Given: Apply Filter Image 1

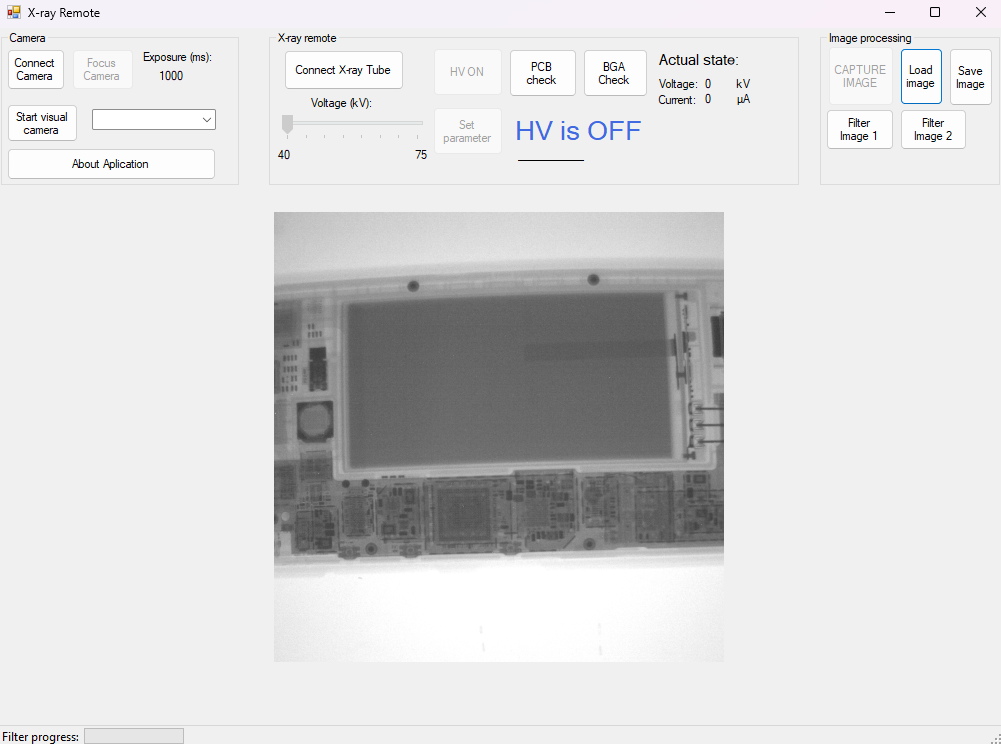Looking at the screenshot, I should point(859,130).
